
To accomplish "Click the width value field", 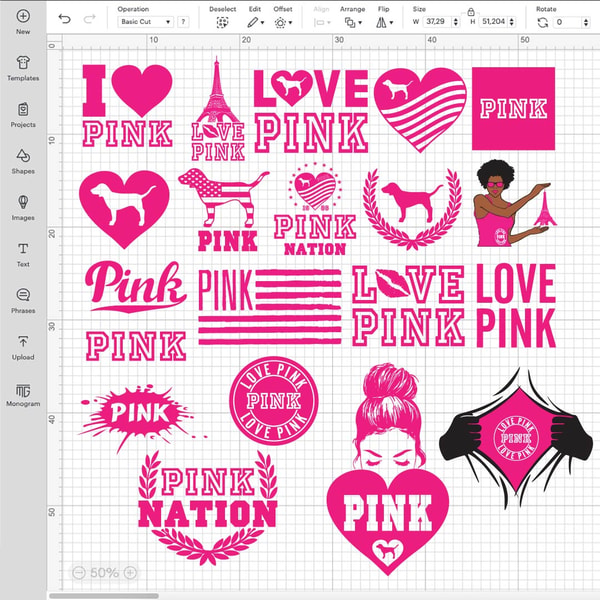I will click(x=437, y=22).
